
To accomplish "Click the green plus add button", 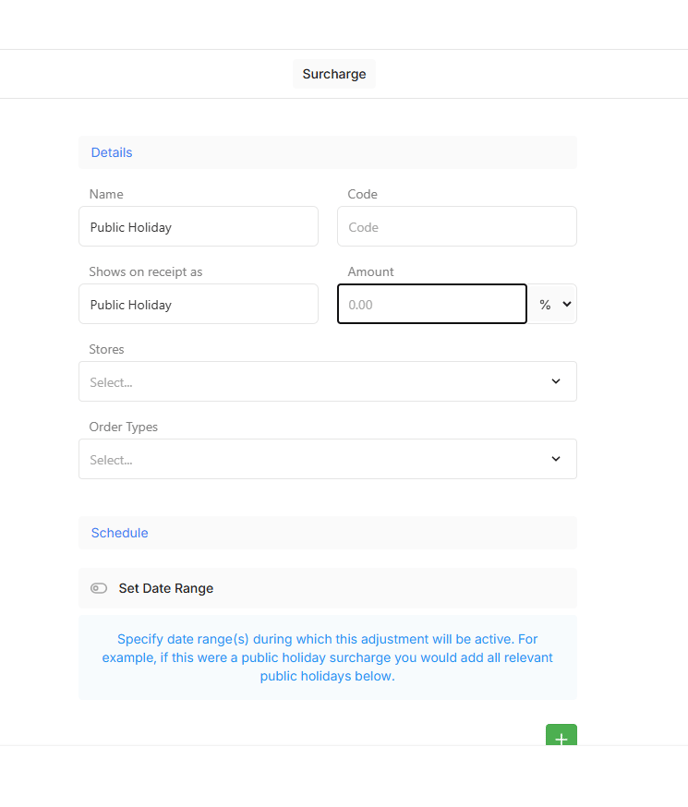I will 561,738.
